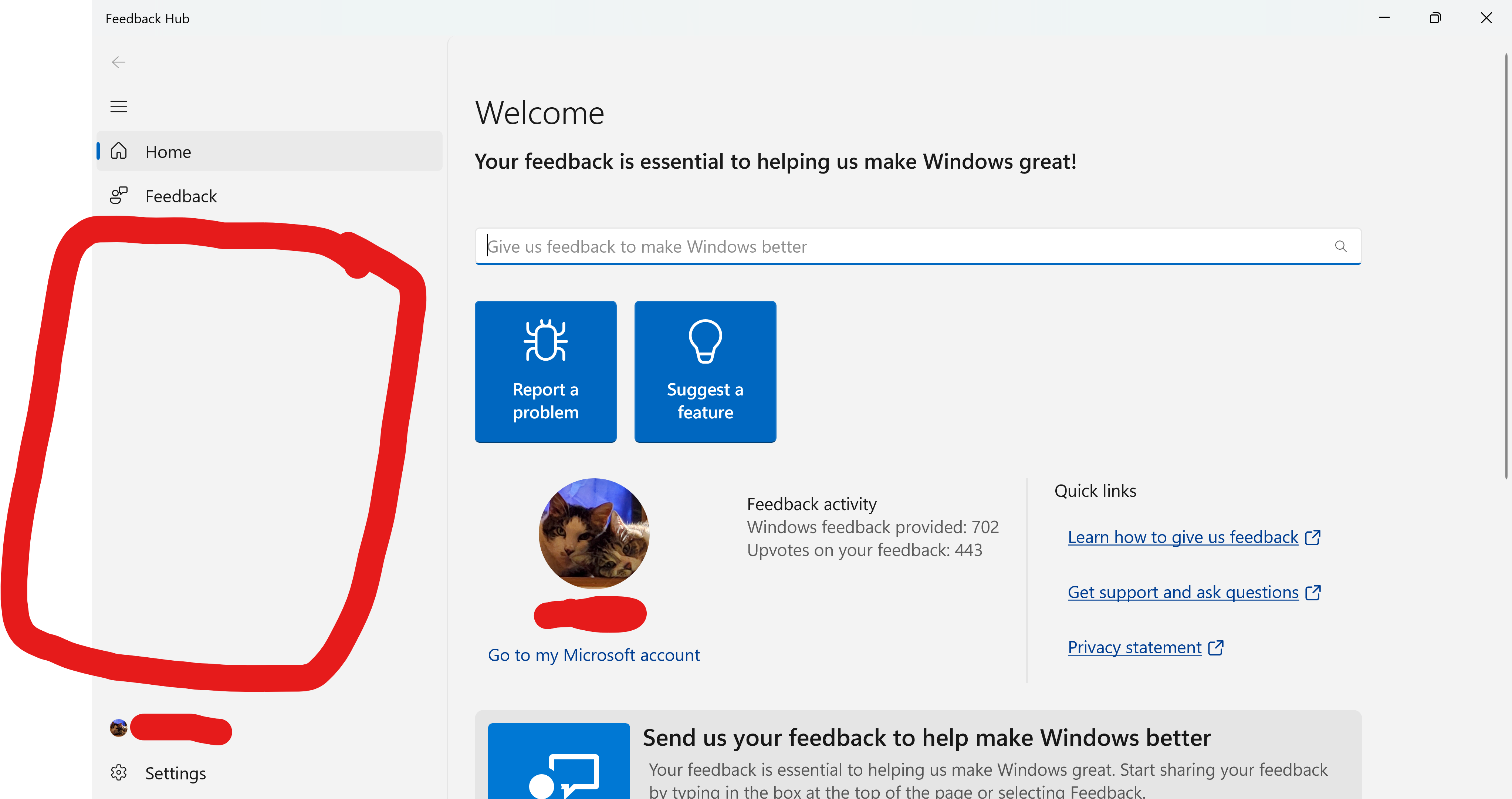1512x799 pixels.
Task: Click the cat profile picture
Action: click(x=594, y=534)
